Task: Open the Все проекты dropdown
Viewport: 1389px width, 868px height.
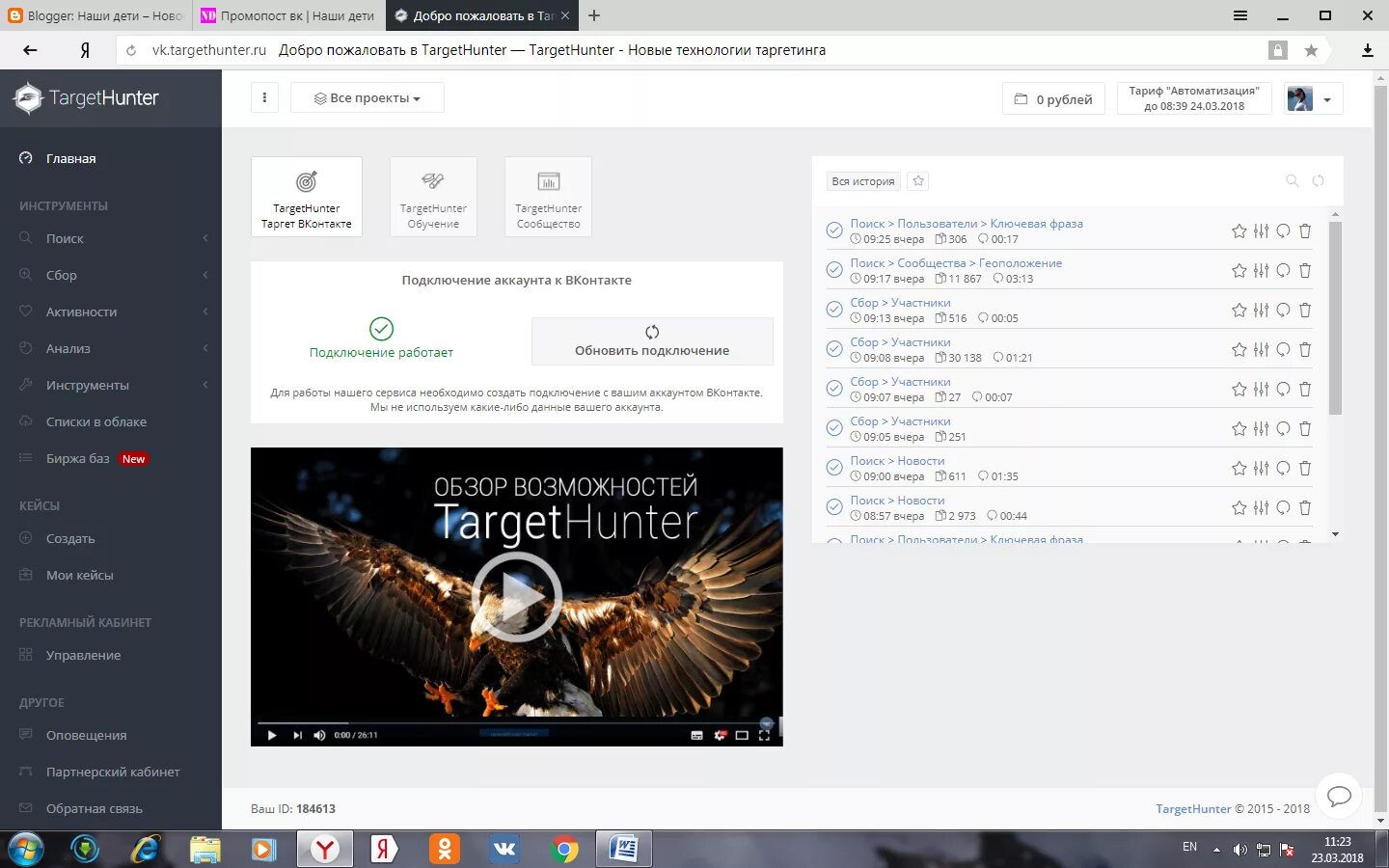Action: point(368,97)
